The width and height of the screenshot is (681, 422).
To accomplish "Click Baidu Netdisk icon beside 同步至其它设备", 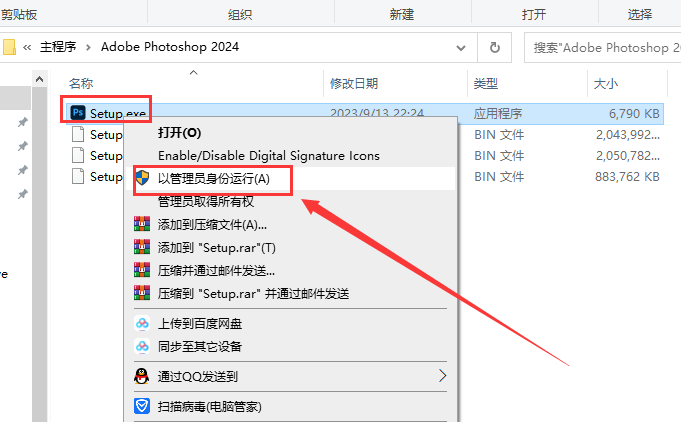I will tap(142, 346).
